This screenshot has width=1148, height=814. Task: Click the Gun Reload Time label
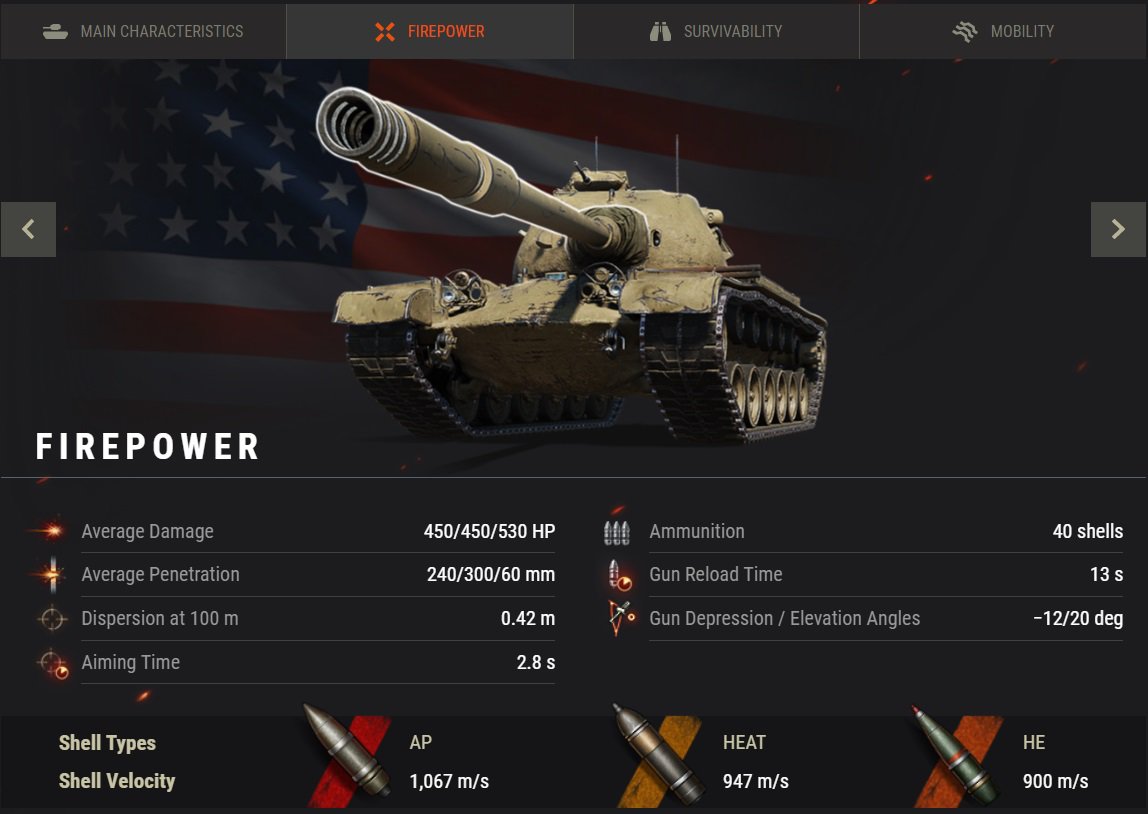[715, 575]
